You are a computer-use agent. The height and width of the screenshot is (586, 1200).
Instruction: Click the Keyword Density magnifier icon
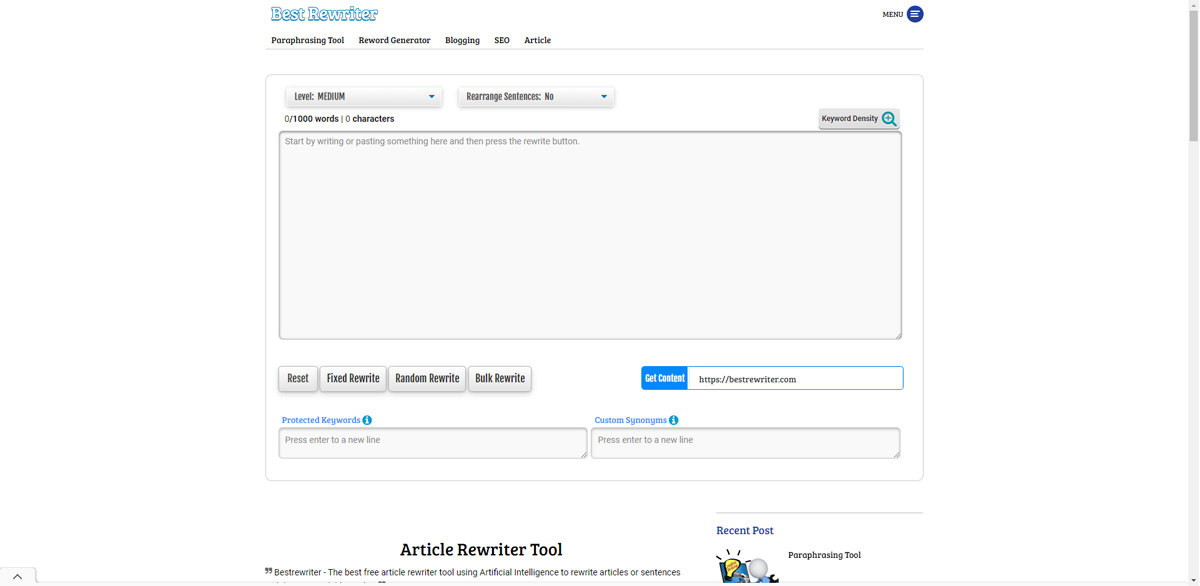coord(889,119)
